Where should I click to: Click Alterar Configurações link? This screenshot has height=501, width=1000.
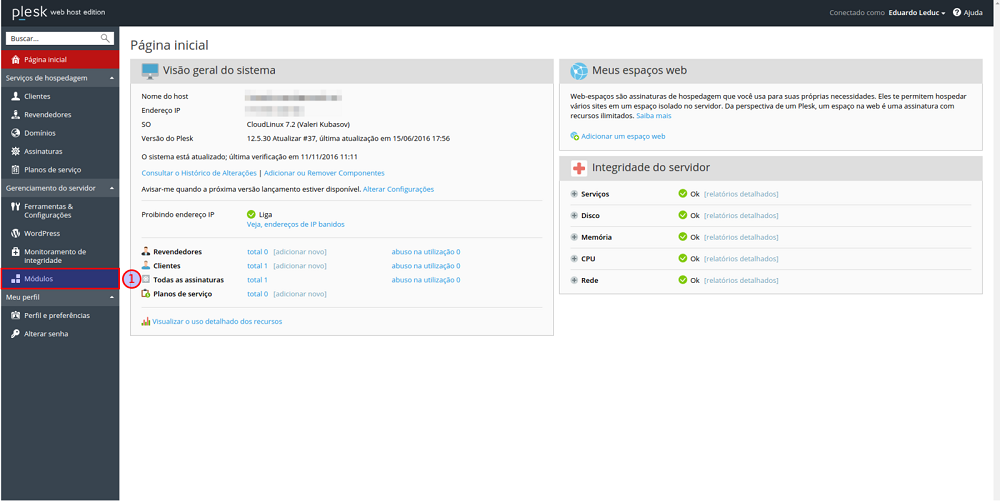coord(398,189)
